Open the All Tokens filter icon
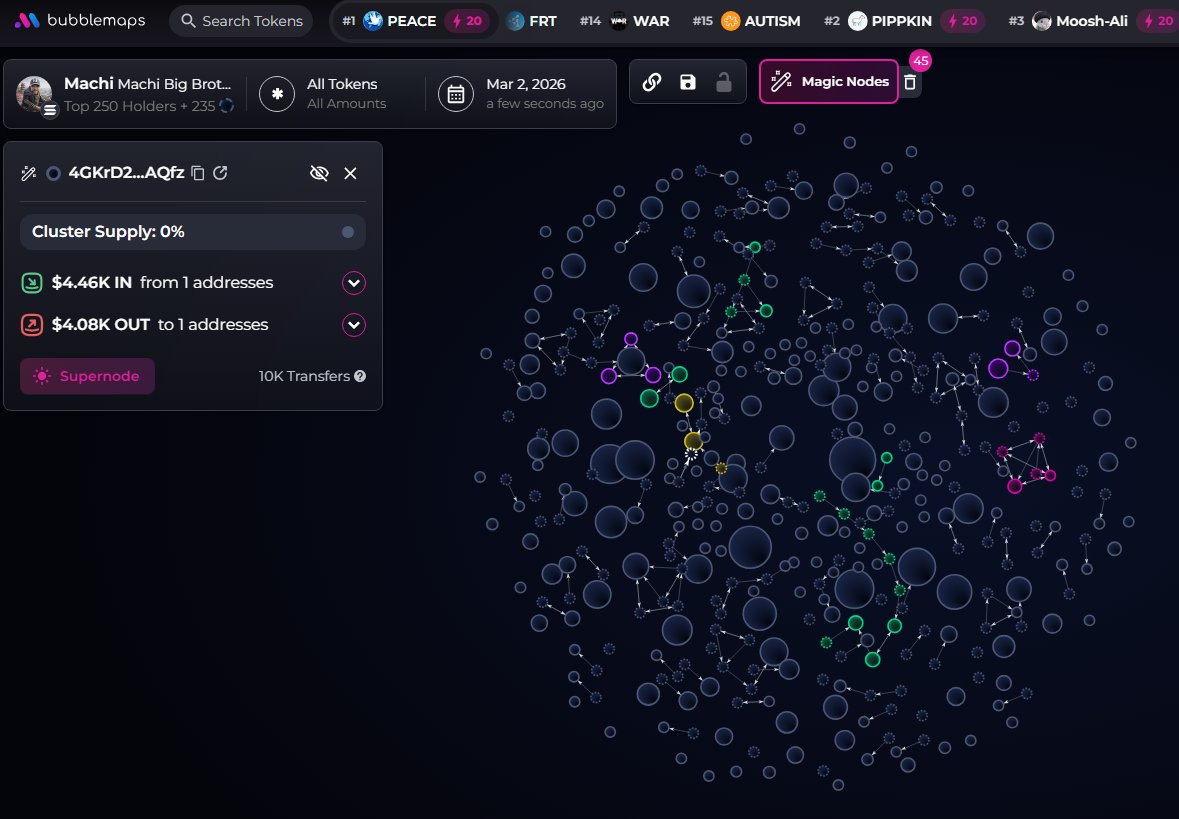The width and height of the screenshot is (1179, 819). point(277,94)
